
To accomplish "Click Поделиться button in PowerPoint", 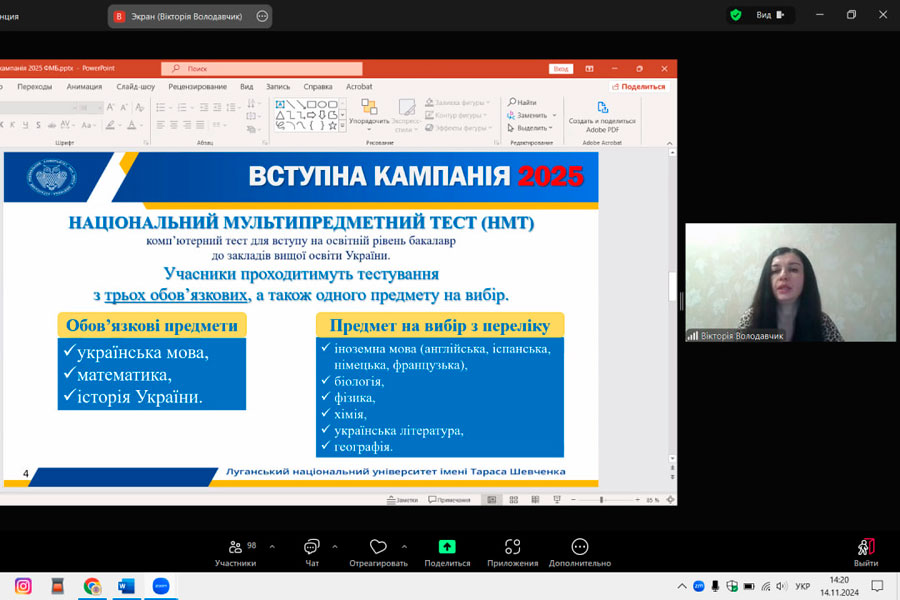I will [638, 87].
